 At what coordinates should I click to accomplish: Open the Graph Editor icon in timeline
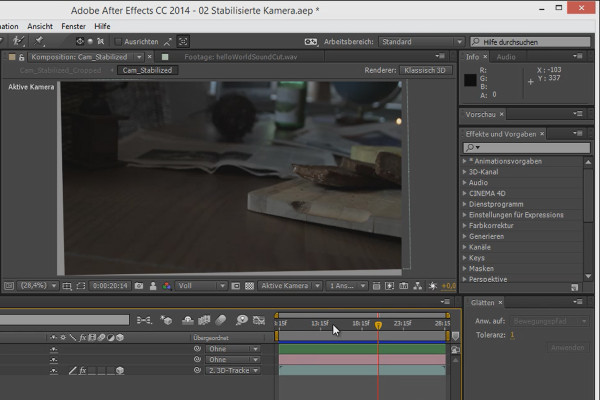click(259, 320)
